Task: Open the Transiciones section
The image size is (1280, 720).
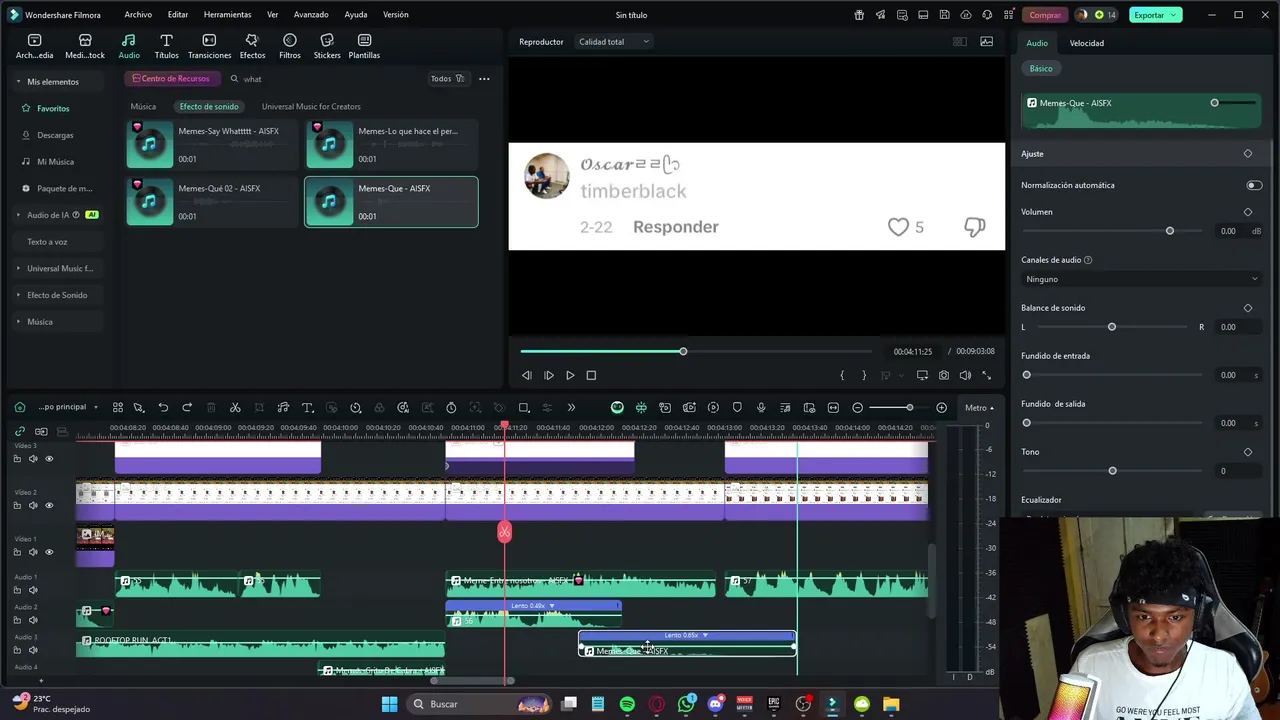Action: (x=209, y=46)
